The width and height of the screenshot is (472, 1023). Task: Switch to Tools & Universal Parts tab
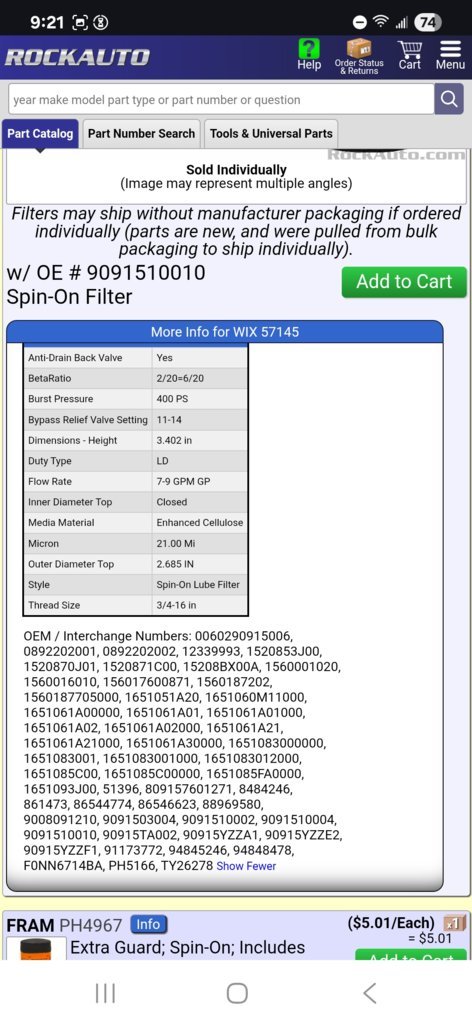pyautogui.click(x=271, y=134)
